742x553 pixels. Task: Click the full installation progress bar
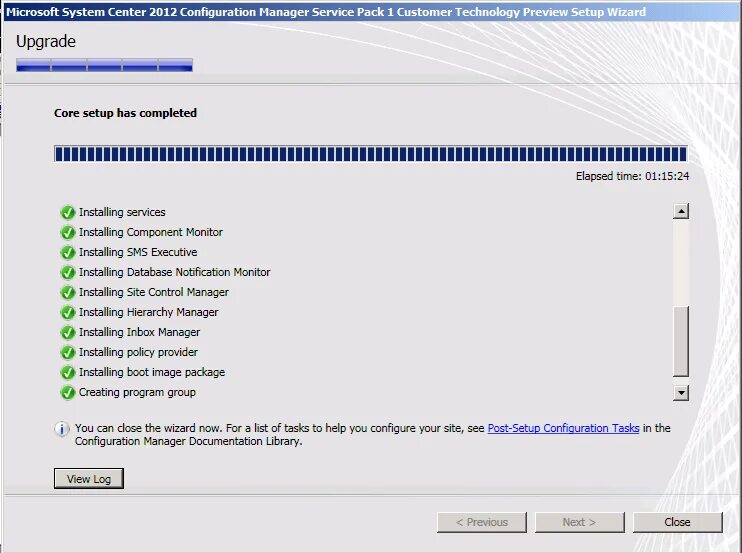(x=371, y=154)
